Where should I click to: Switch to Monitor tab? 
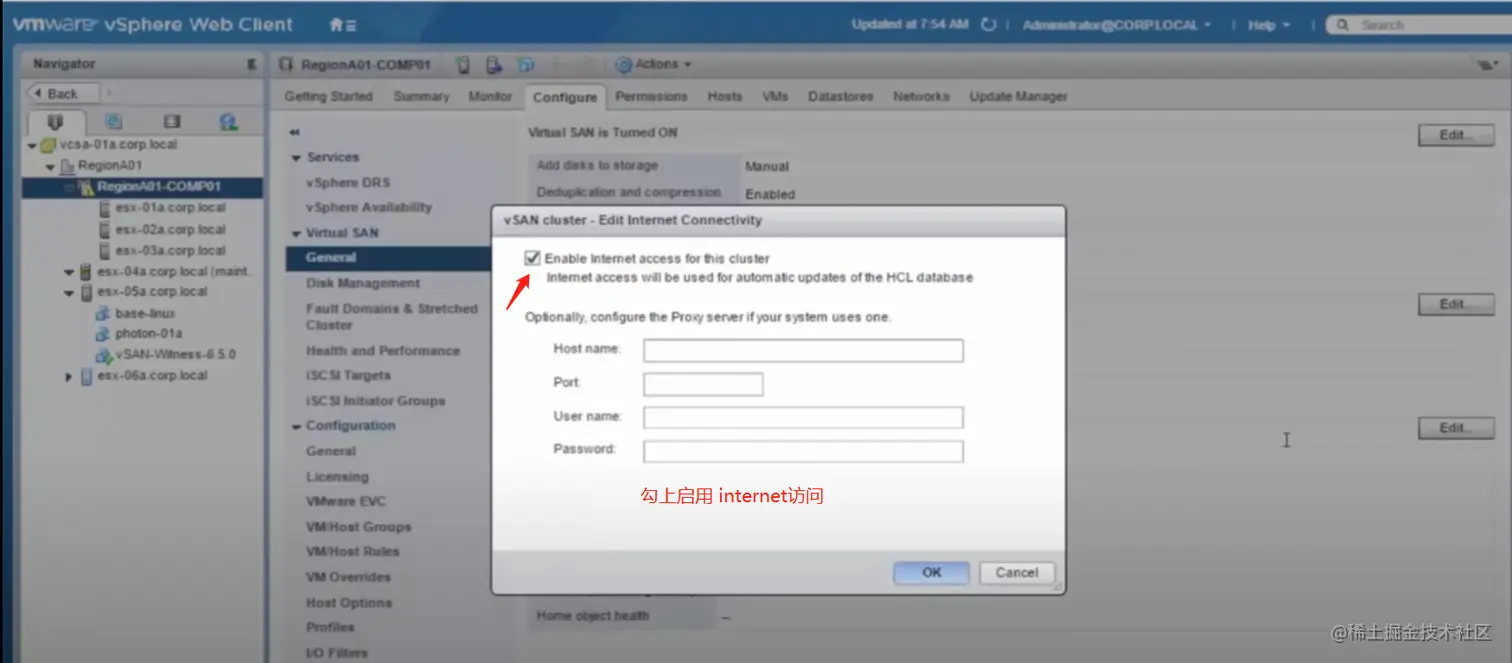[490, 97]
